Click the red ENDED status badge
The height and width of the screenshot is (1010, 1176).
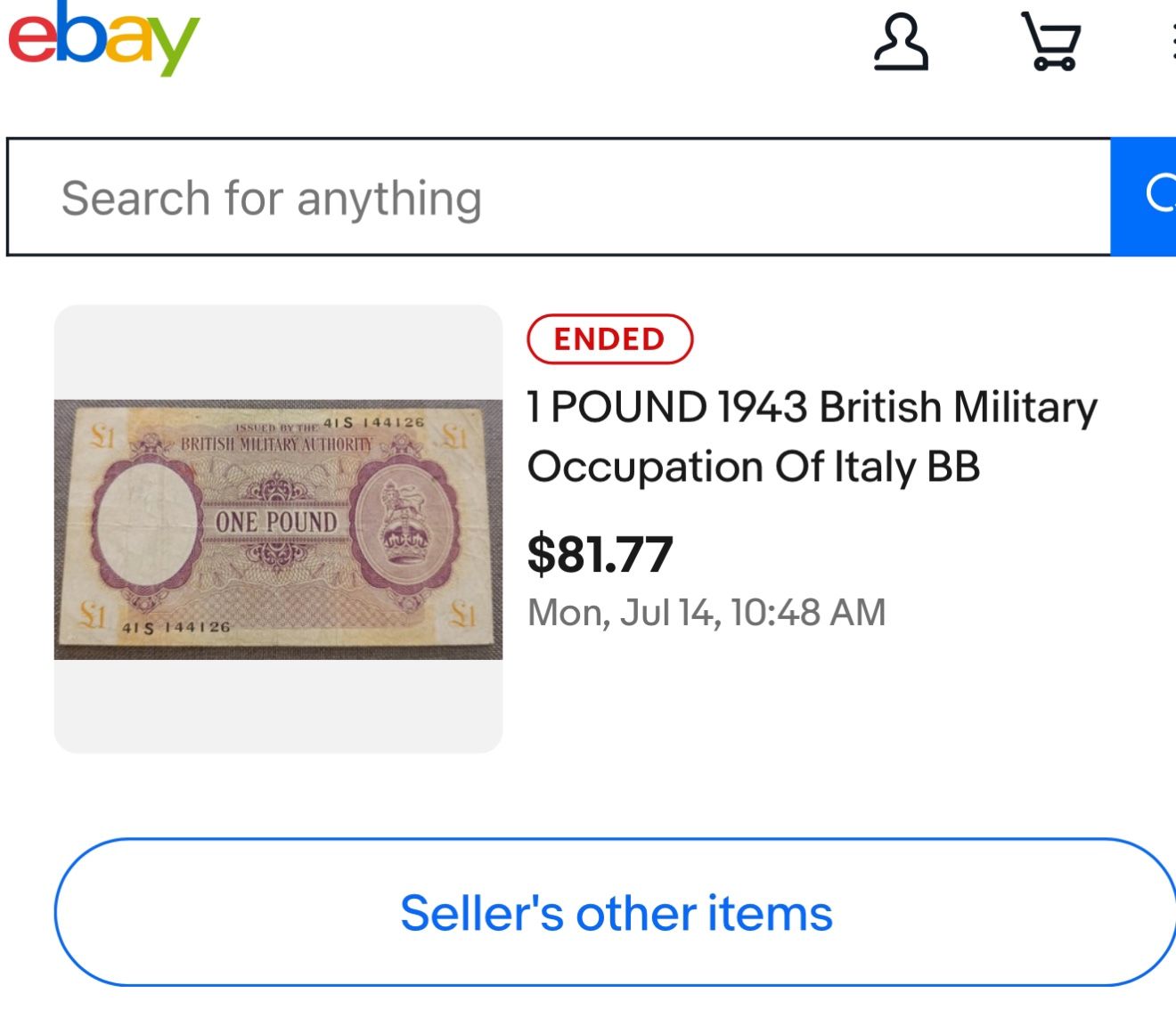(609, 339)
